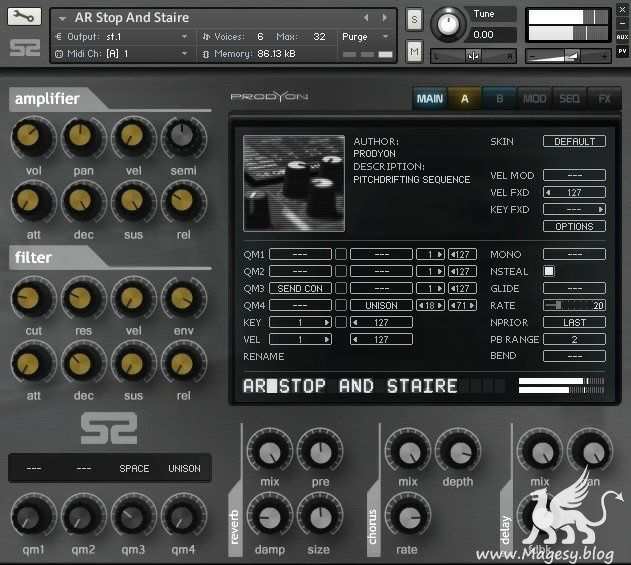Click the QM4 UNISON target field

coord(381,305)
